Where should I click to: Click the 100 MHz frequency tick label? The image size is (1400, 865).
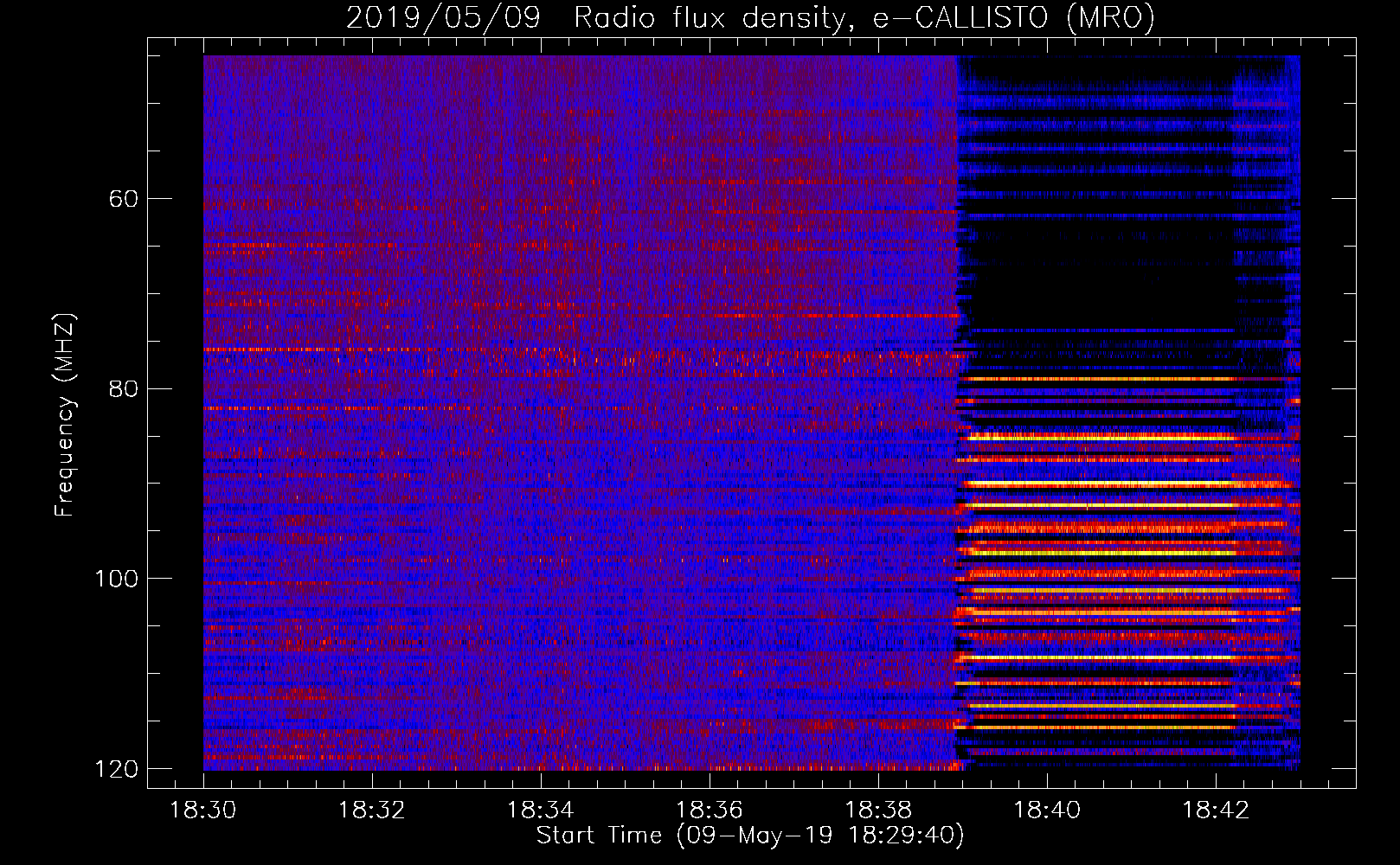click(116, 579)
